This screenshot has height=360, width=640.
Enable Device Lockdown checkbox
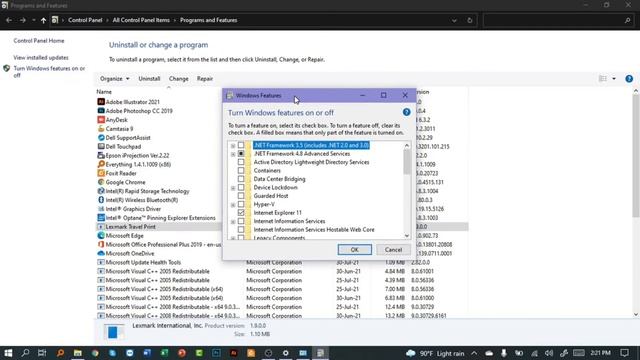pyautogui.click(x=241, y=187)
